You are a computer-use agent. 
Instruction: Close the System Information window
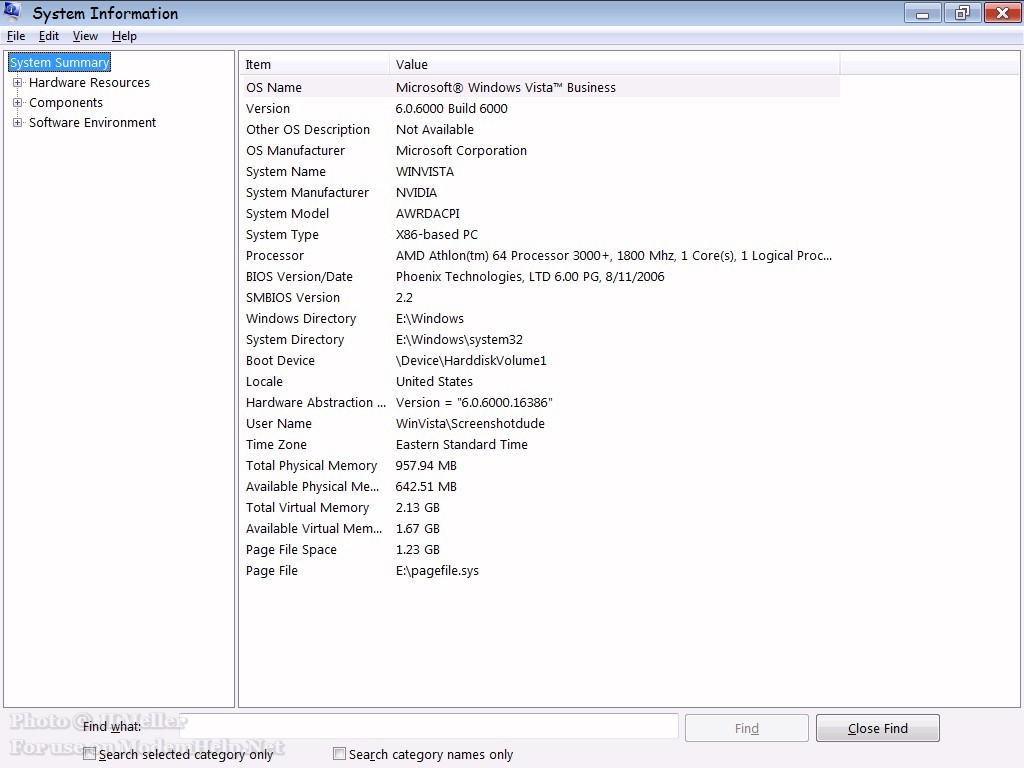pos(1002,13)
